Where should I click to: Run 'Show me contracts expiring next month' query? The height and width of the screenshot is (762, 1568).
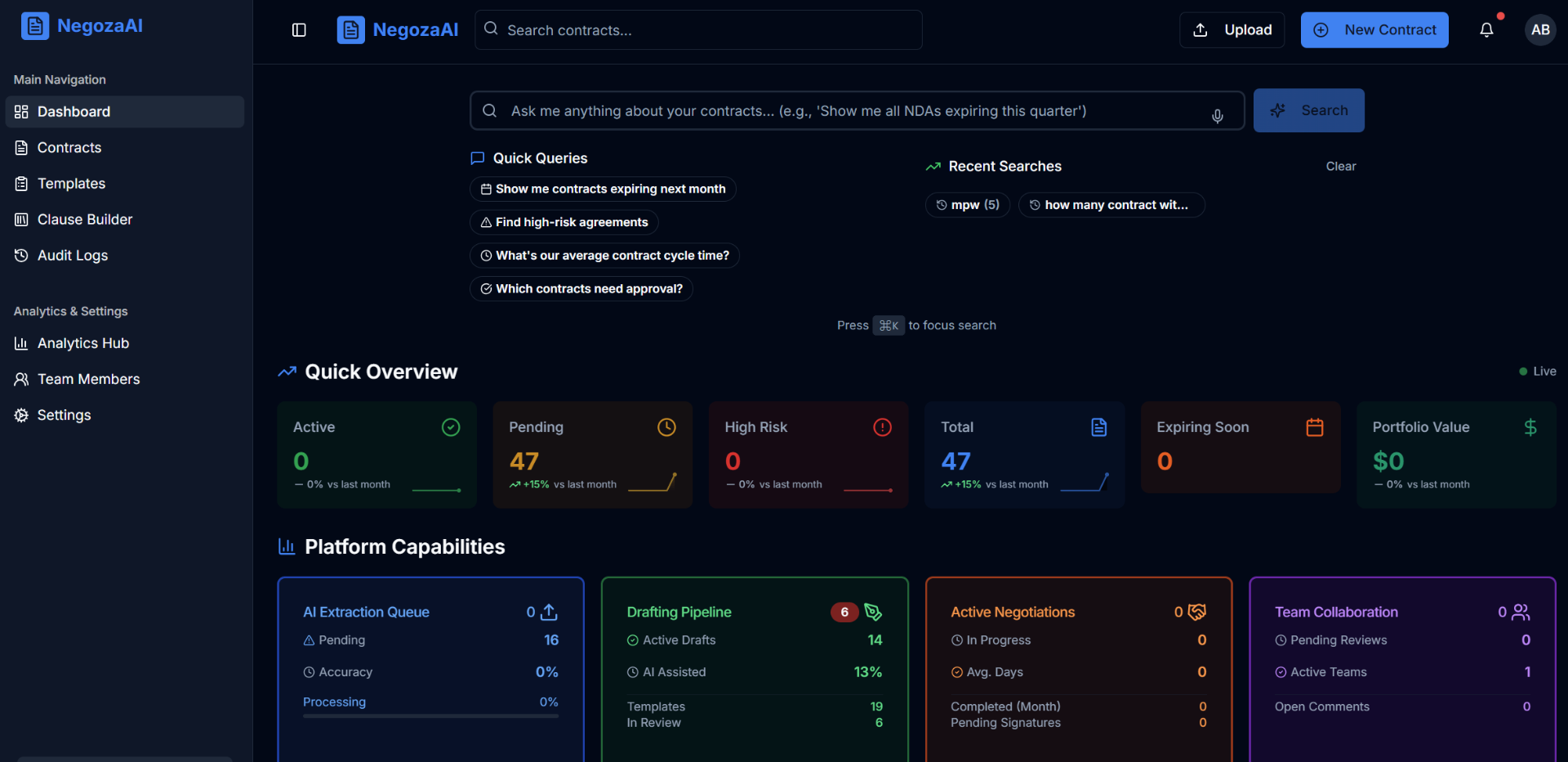coord(603,189)
